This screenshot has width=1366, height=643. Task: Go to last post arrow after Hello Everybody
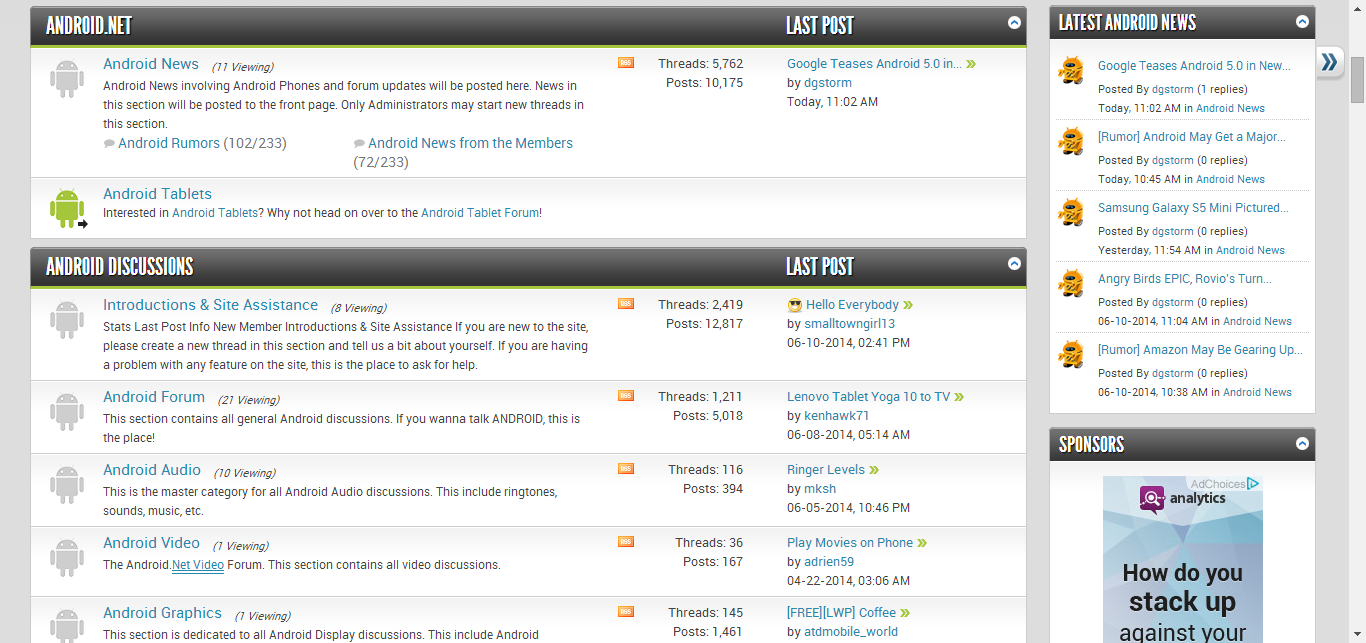[x=908, y=305]
